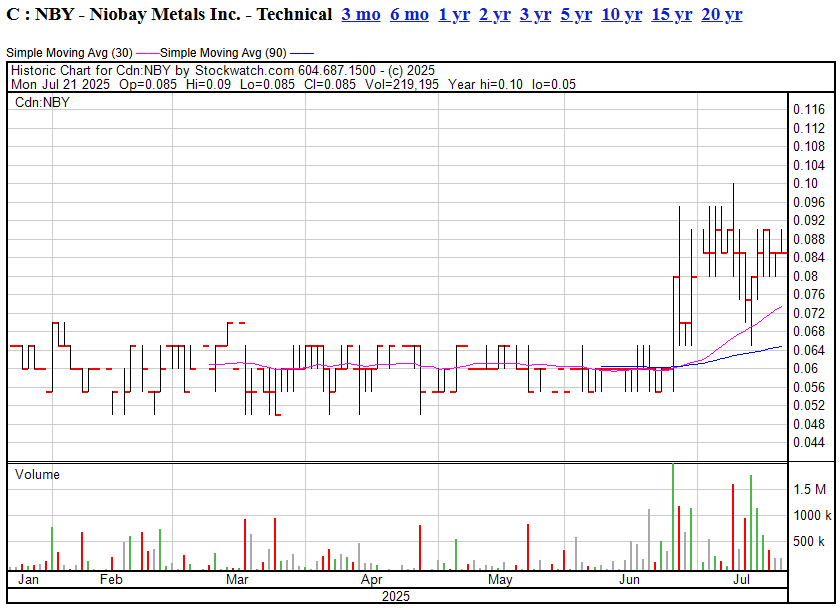Image resolution: width=840 pixels, height=608 pixels.
Task: Click the 'C : NBY - Niobay Metals Inc. - Technical' title
Action: pos(169,14)
